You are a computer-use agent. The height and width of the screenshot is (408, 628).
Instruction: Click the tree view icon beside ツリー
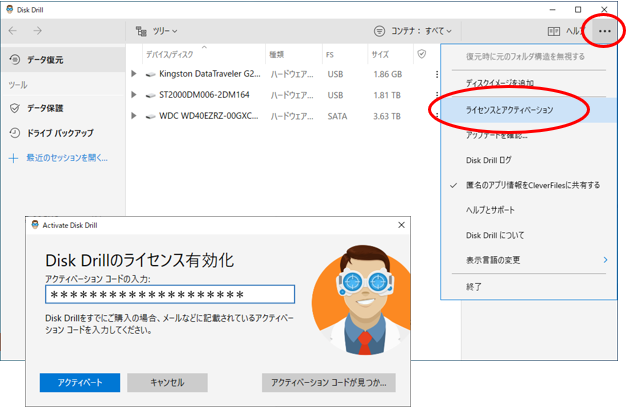point(141,31)
